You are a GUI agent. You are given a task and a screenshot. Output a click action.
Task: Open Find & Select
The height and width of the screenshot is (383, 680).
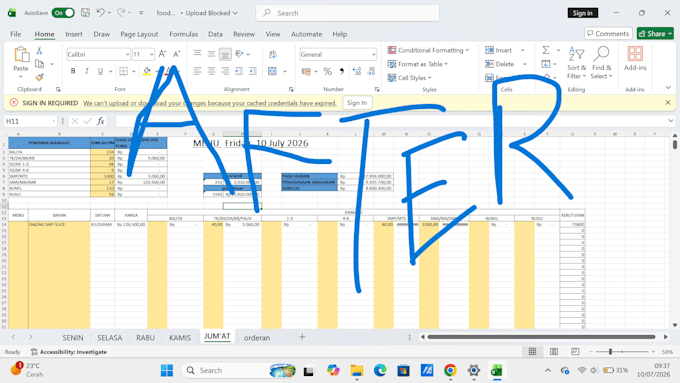tap(602, 63)
